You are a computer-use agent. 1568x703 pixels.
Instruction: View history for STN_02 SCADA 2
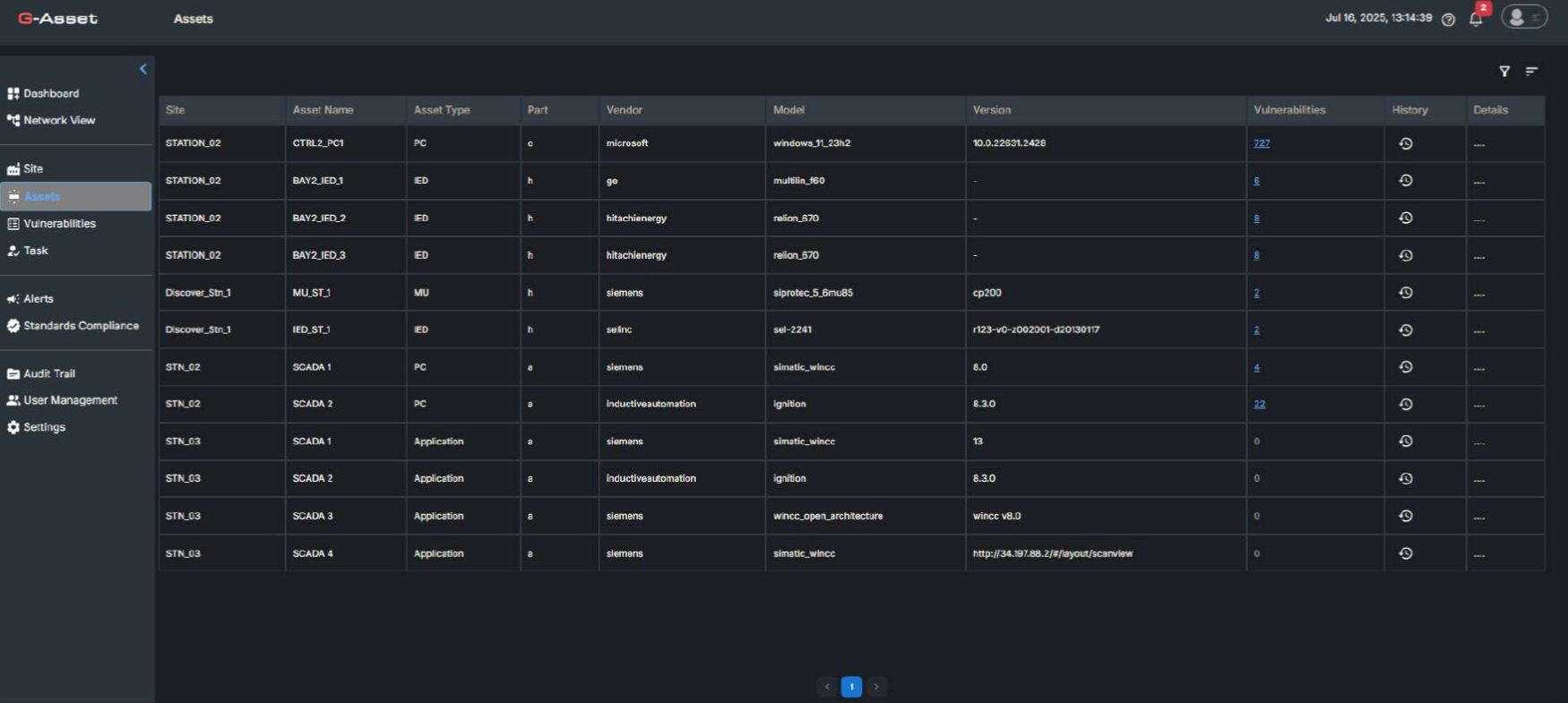tap(1406, 404)
